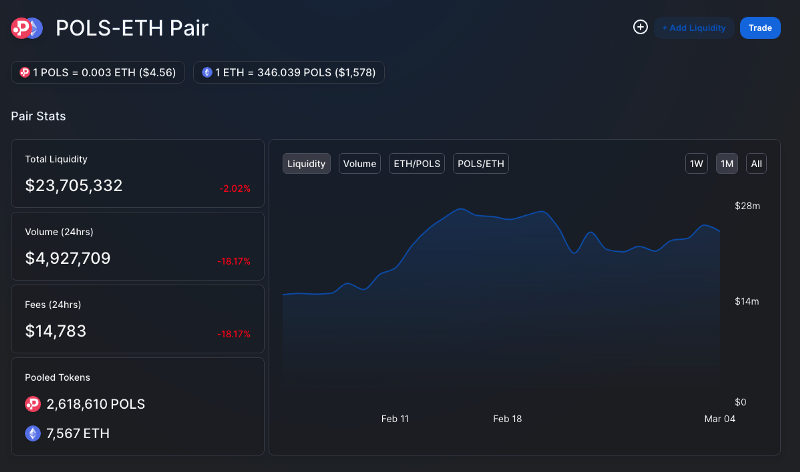Click the Volume (24hrs) label
This screenshot has height=472, width=800.
click(59, 232)
